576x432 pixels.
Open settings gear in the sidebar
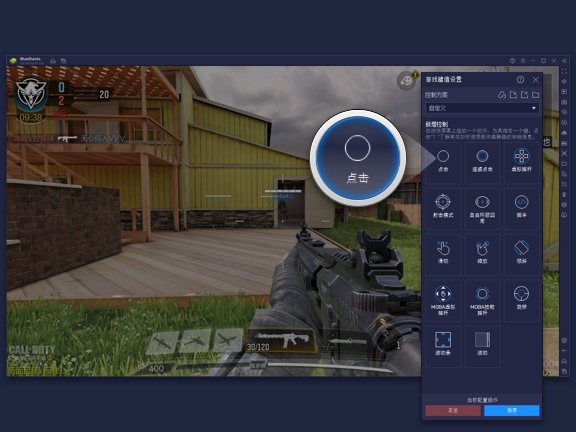point(565,341)
